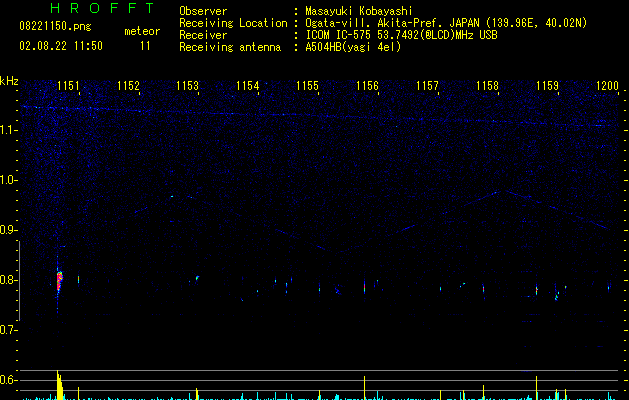629x400 pixels.
Task: Click the 1152 time axis label
Action: pyautogui.click(x=128, y=86)
